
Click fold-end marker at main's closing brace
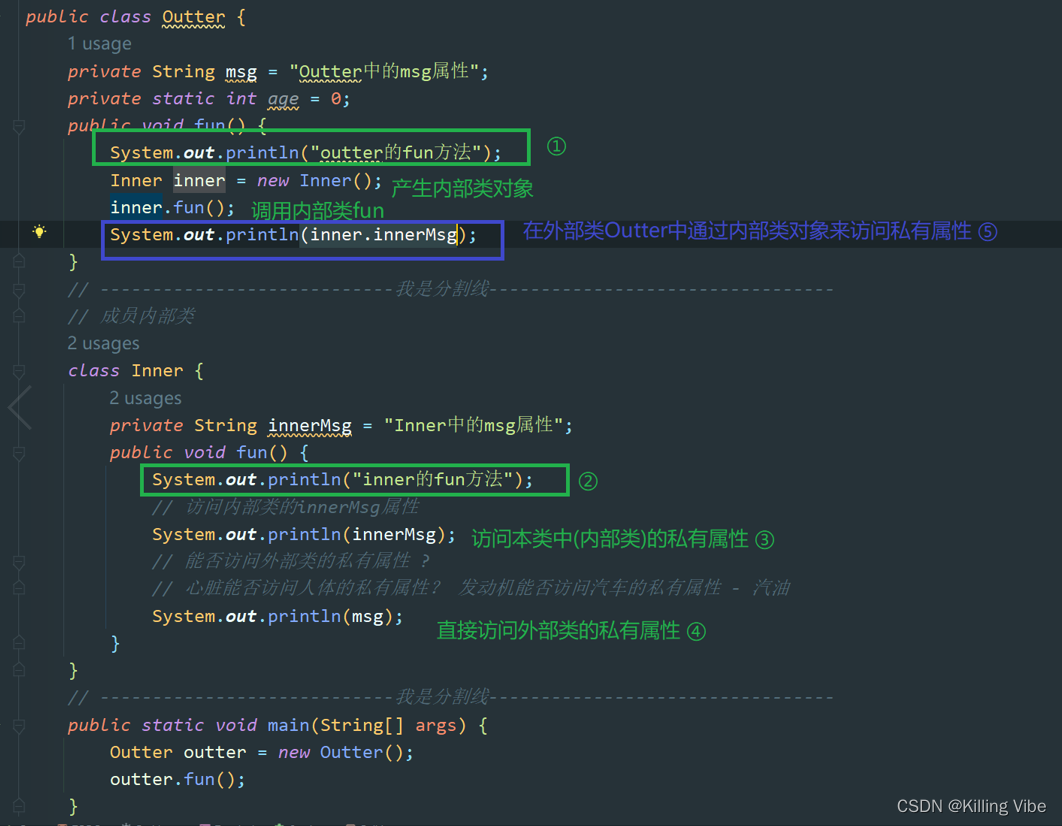[19, 806]
